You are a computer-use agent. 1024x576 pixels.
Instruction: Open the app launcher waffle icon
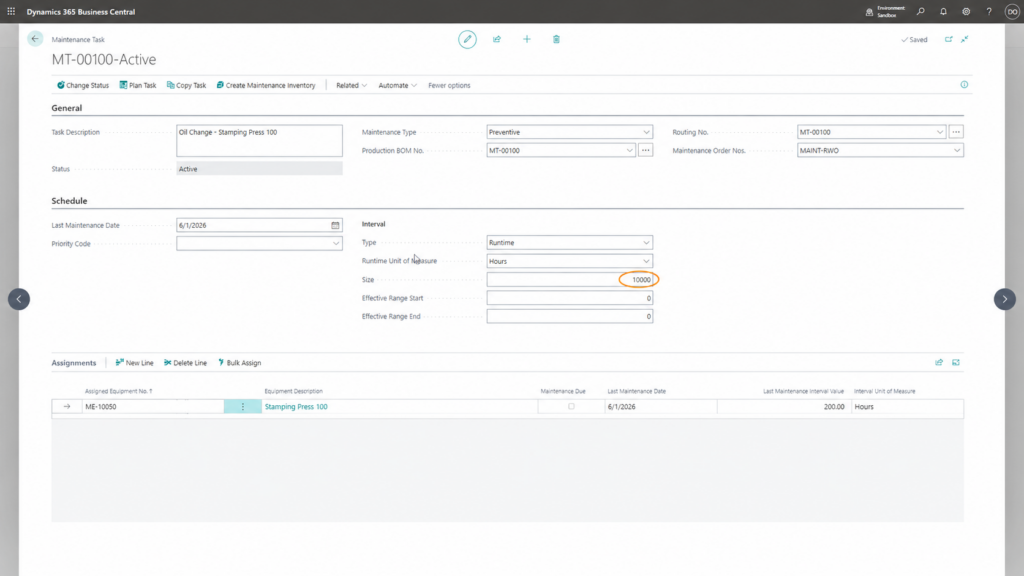pyautogui.click(x=11, y=11)
